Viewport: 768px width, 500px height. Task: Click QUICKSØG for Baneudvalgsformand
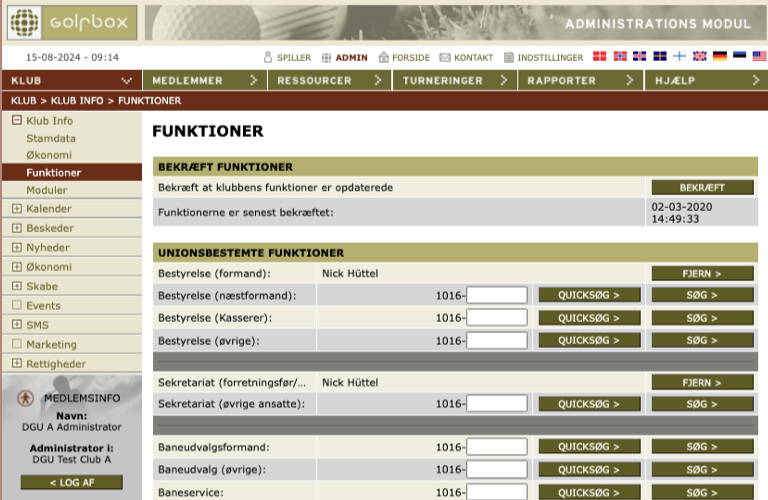click(589, 447)
